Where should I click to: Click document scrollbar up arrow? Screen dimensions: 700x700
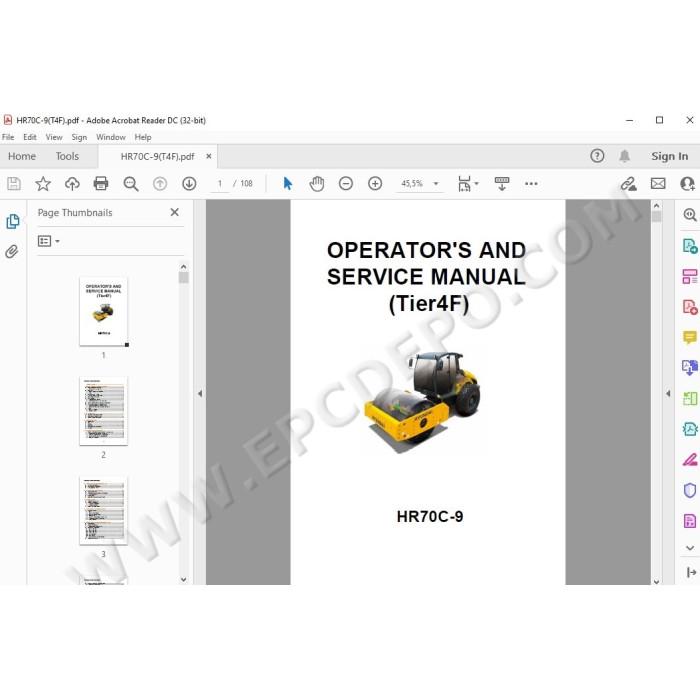coord(656,206)
